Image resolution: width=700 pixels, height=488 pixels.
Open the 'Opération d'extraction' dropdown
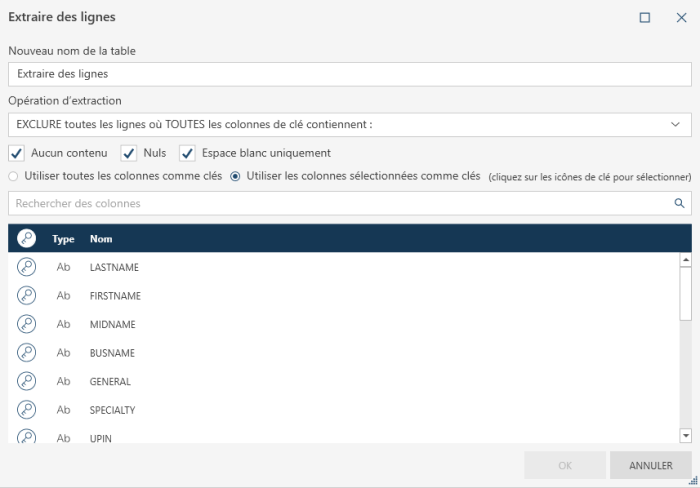[349, 125]
